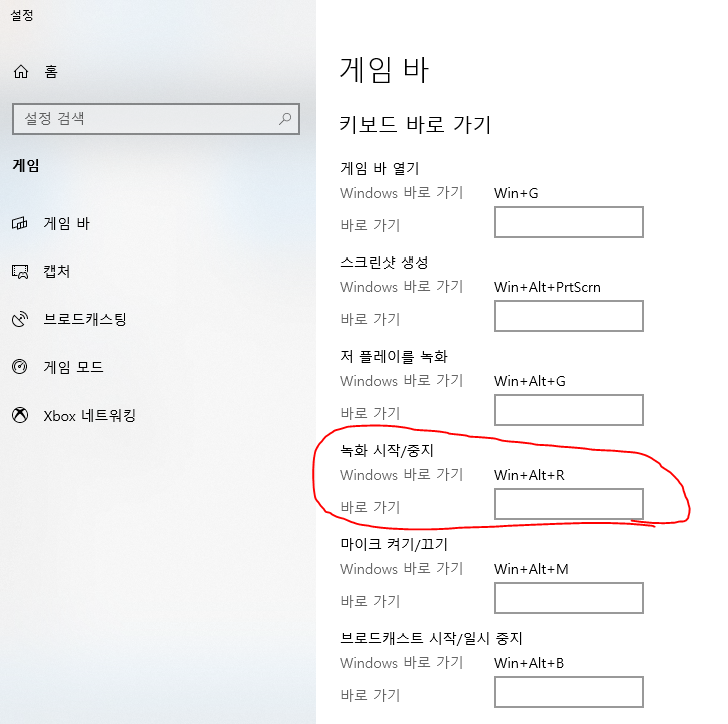Image resolution: width=728 pixels, height=724 pixels.
Task: Select the Win+Alt+B shortcut text
Action: tap(529, 663)
